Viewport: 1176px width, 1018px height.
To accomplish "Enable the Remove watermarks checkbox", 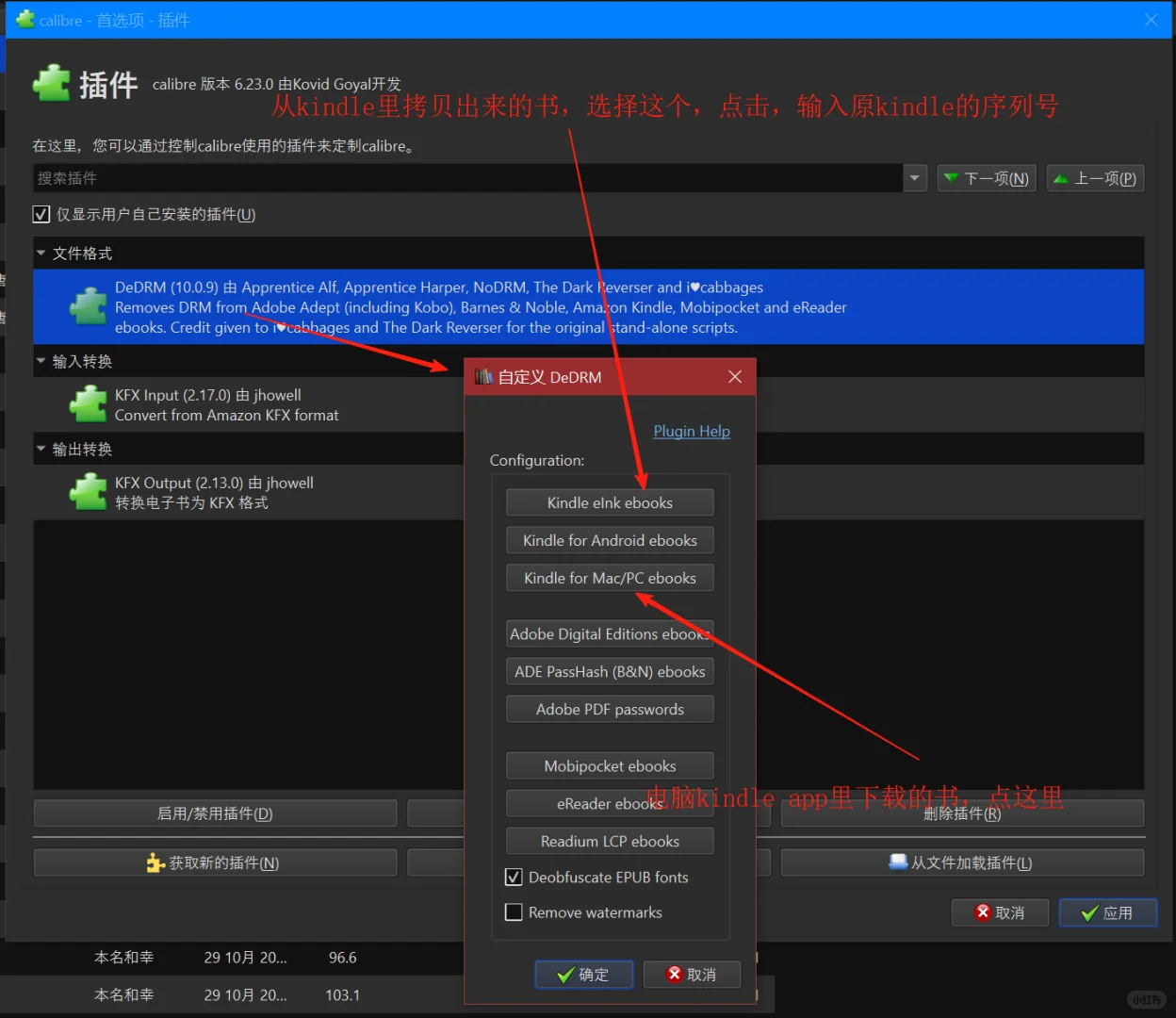I will click(x=514, y=912).
